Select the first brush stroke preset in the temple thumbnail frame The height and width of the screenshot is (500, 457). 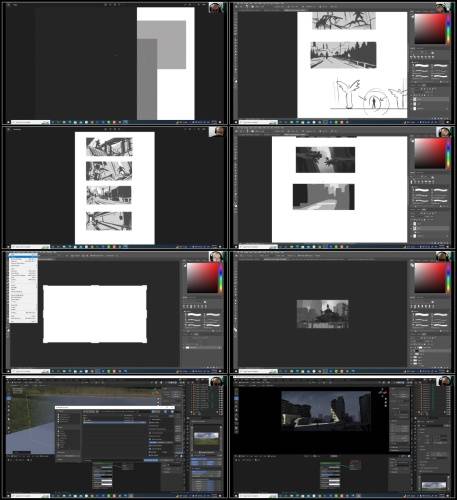(x=422, y=315)
